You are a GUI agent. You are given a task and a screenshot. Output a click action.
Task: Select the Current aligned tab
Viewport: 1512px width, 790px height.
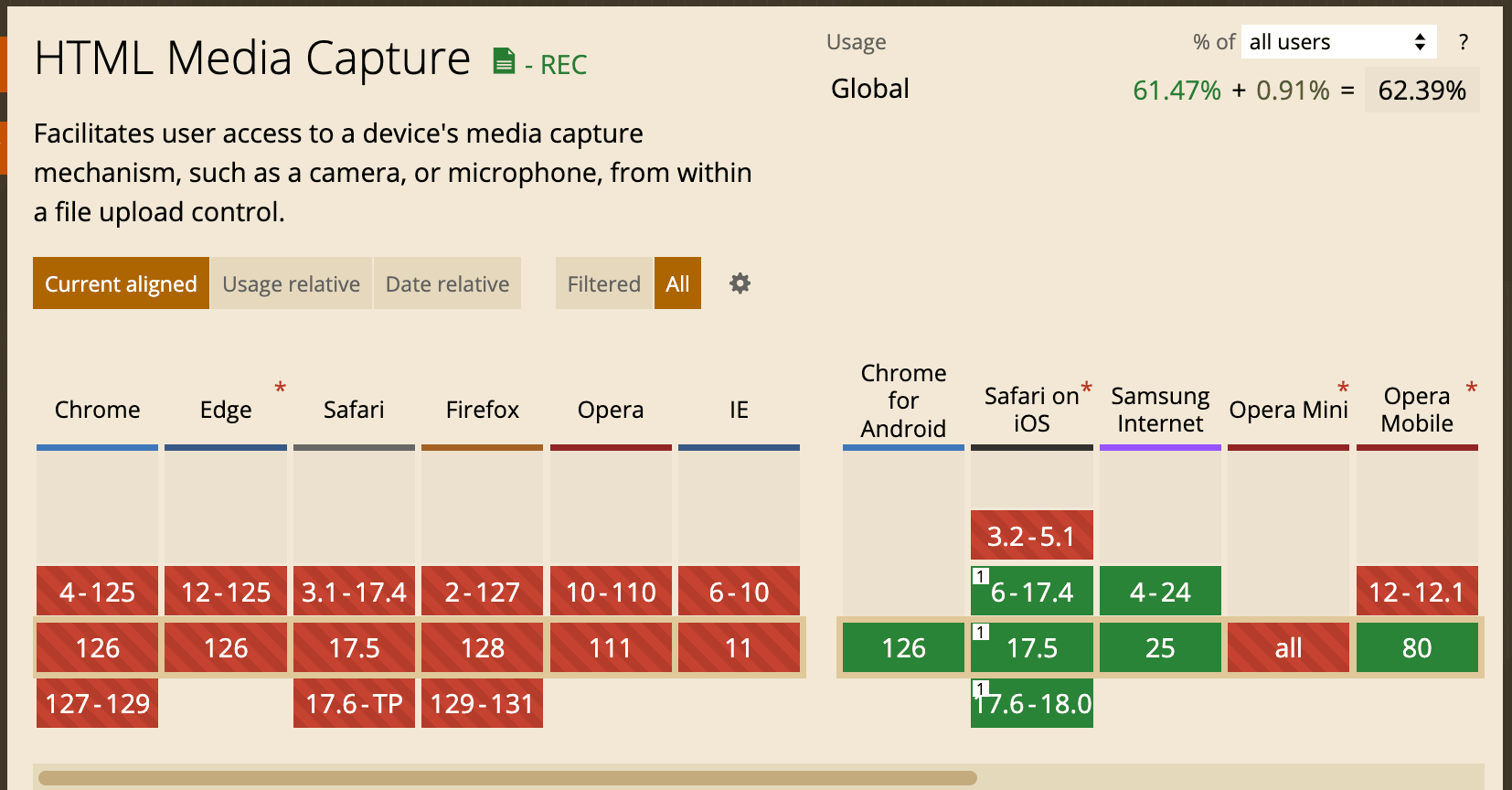121,283
